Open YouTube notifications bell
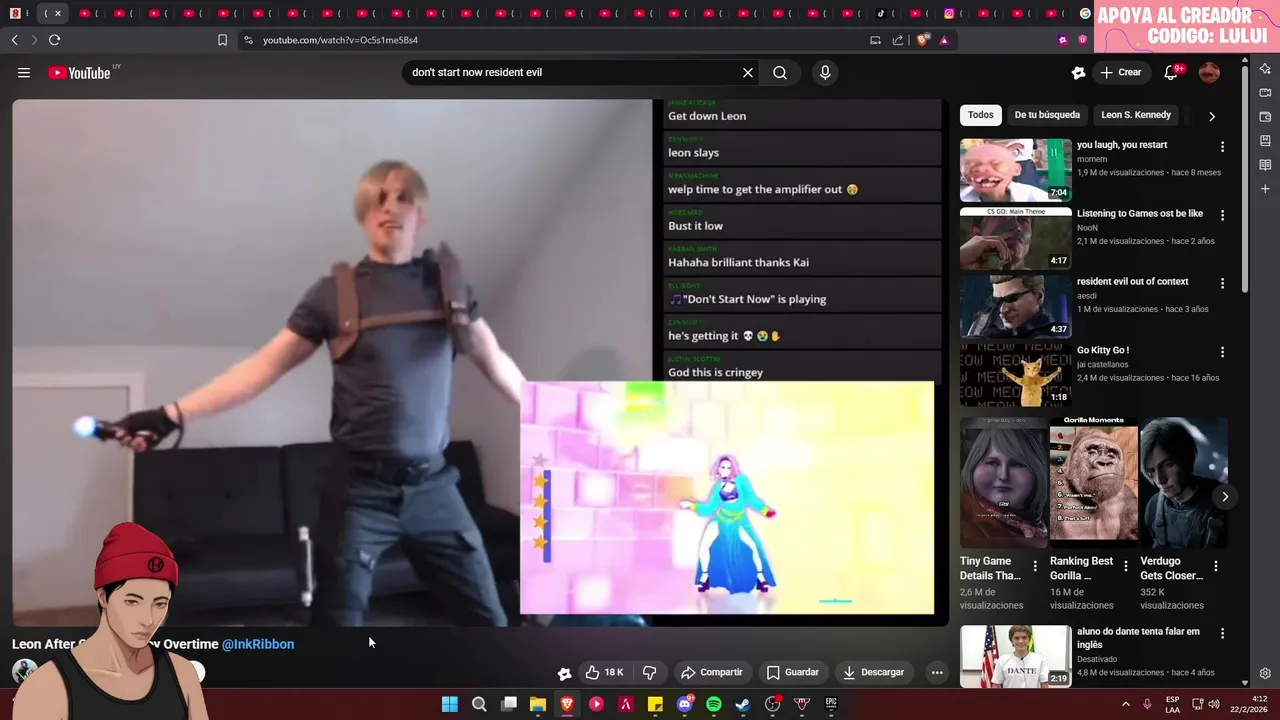Screen dimensions: 1280x720 (x=1171, y=72)
